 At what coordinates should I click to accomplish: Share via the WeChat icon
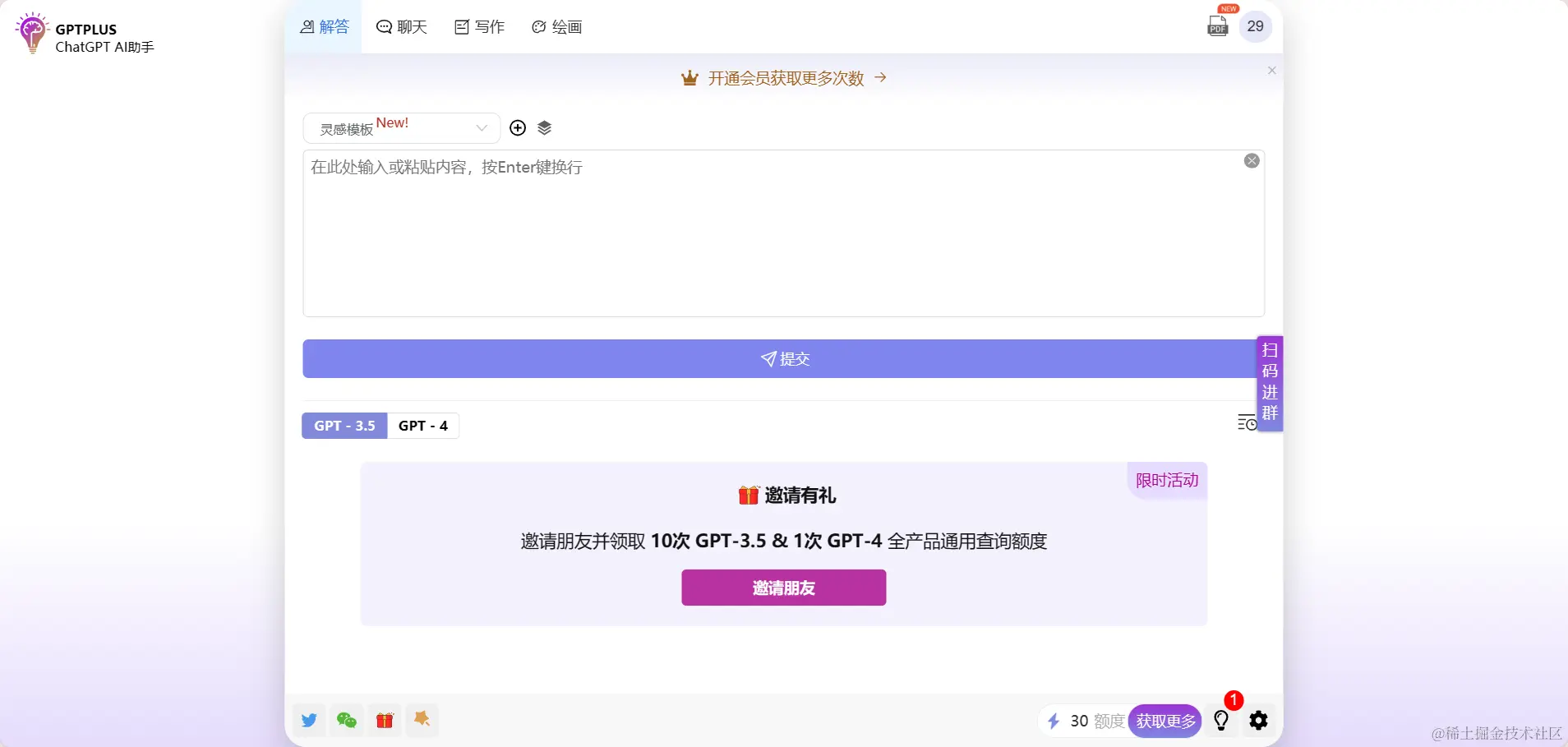coord(347,721)
